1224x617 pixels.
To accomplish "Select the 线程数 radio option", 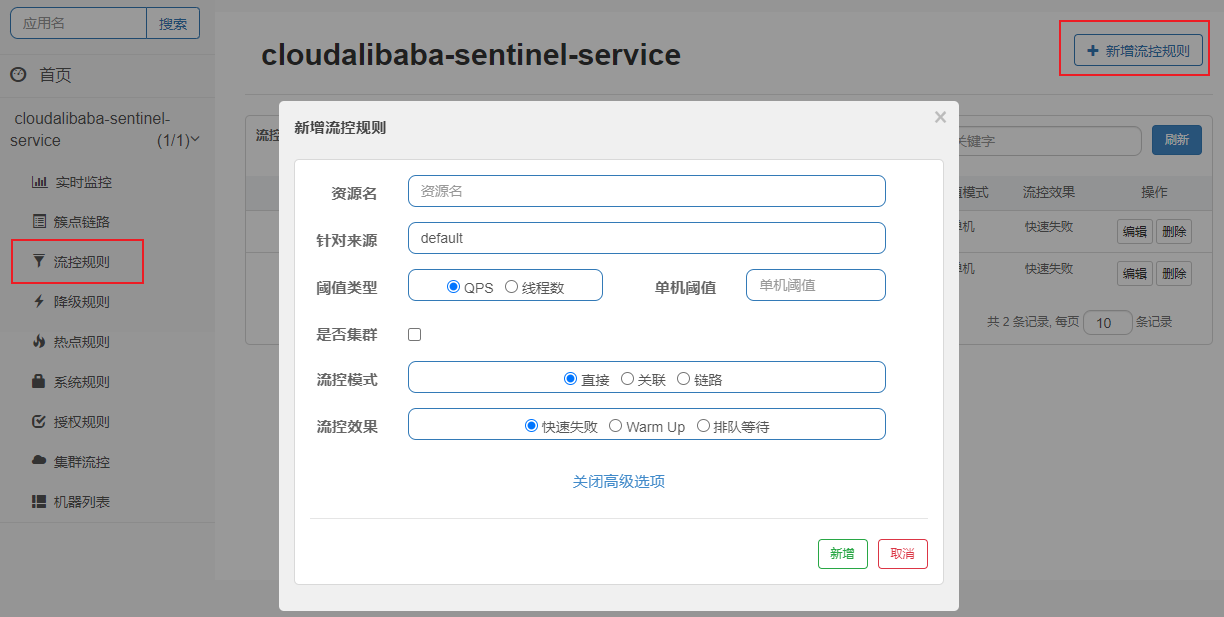I will 511,287.
